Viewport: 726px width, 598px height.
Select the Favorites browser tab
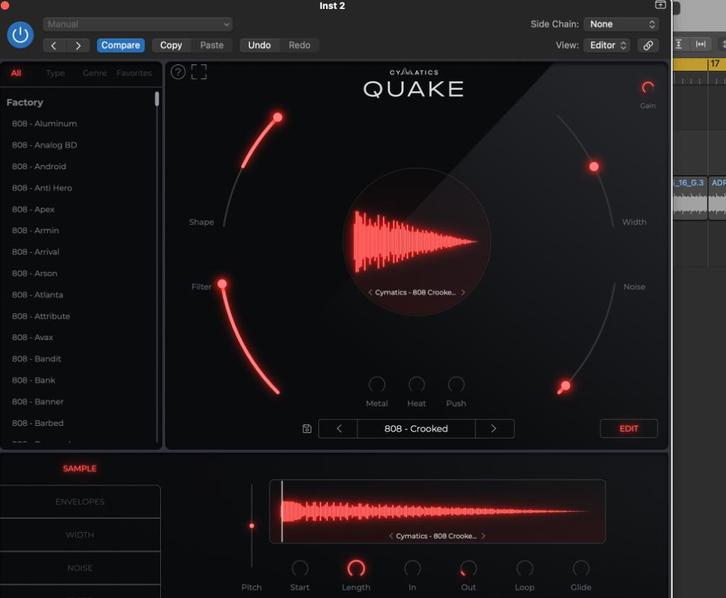(x=134, y=73)
